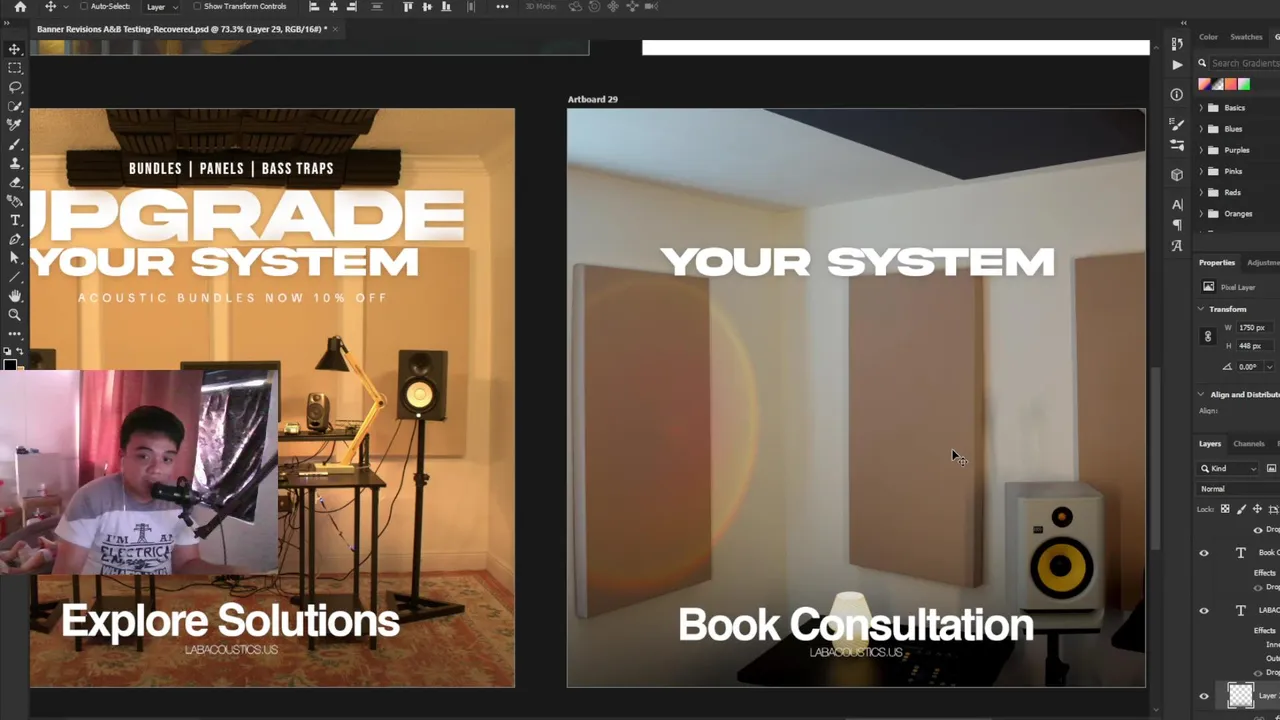
Task: Close the Banner Revisions document tab
Action: 335,29
